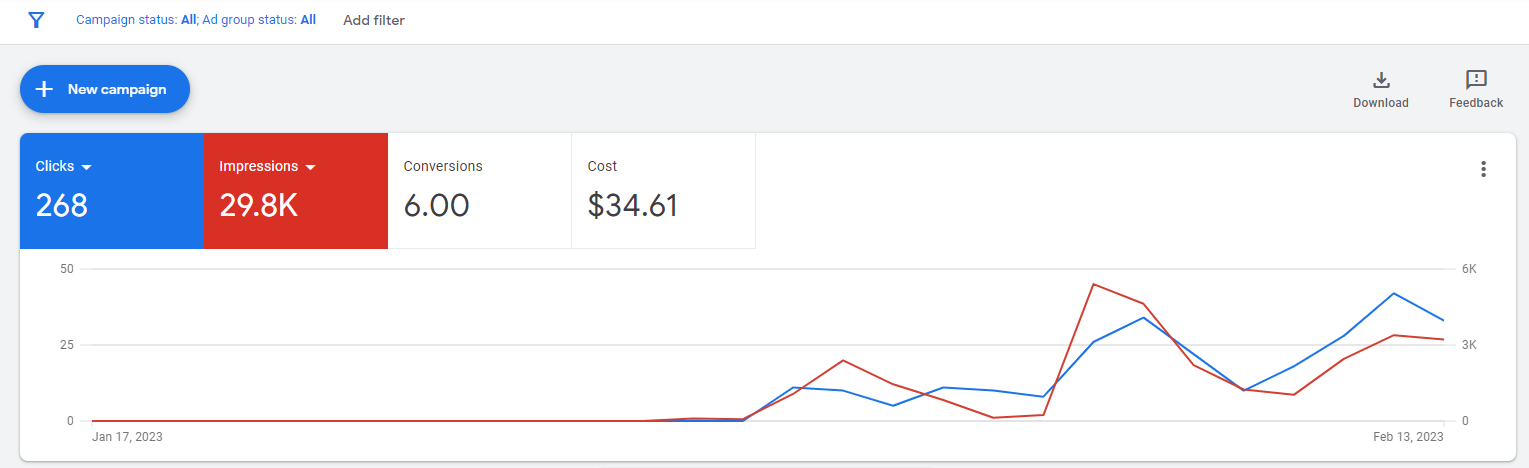
Task: Select the Cost metric card
Action: point(663,190)
